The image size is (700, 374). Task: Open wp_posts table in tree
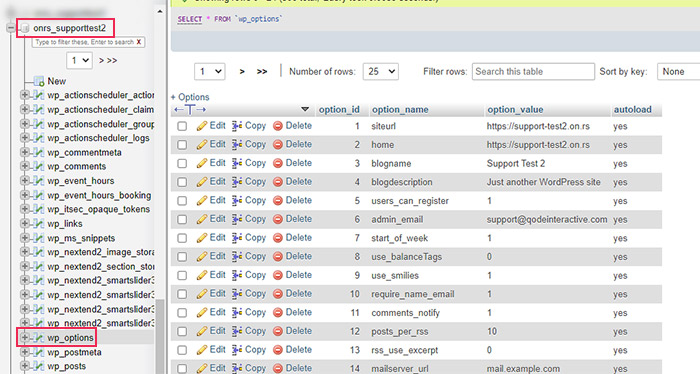[67, 366]
